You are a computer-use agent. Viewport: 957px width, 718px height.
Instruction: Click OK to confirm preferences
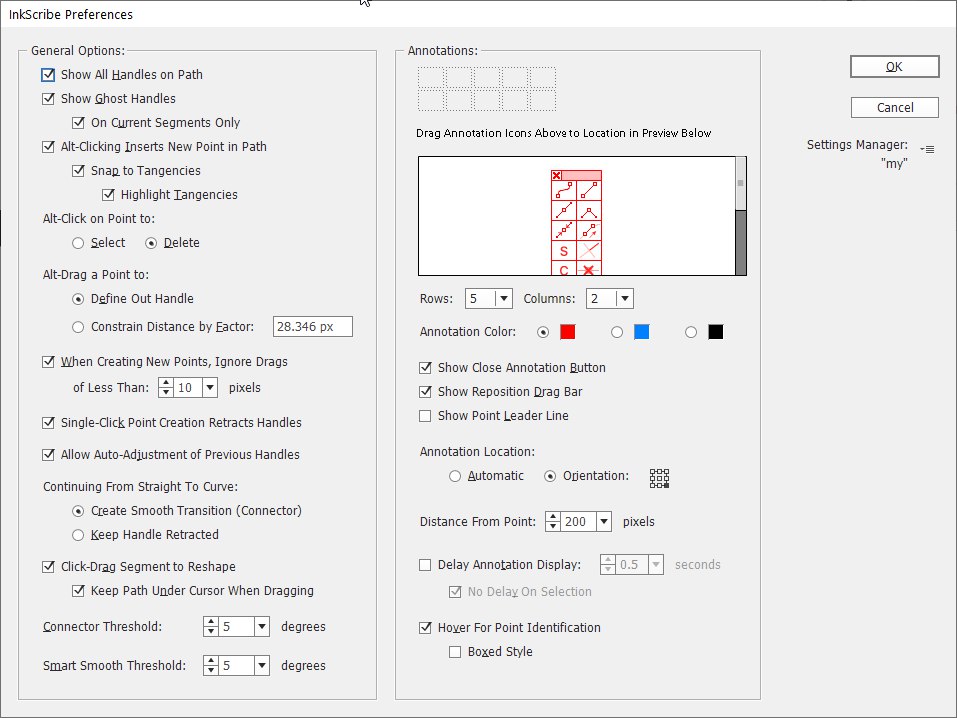[894, 67]
